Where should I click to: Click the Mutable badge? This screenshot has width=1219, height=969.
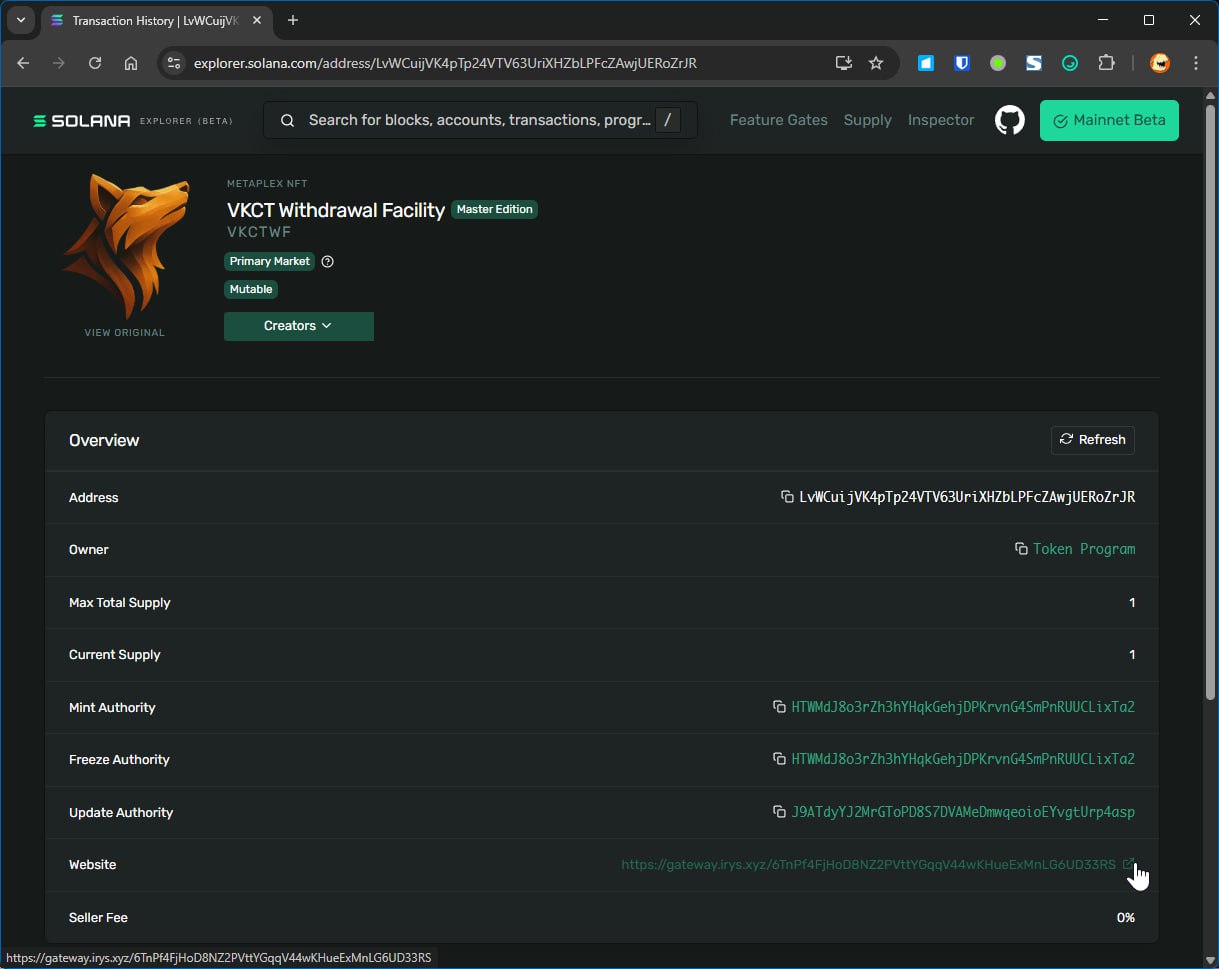click(251, 289)
